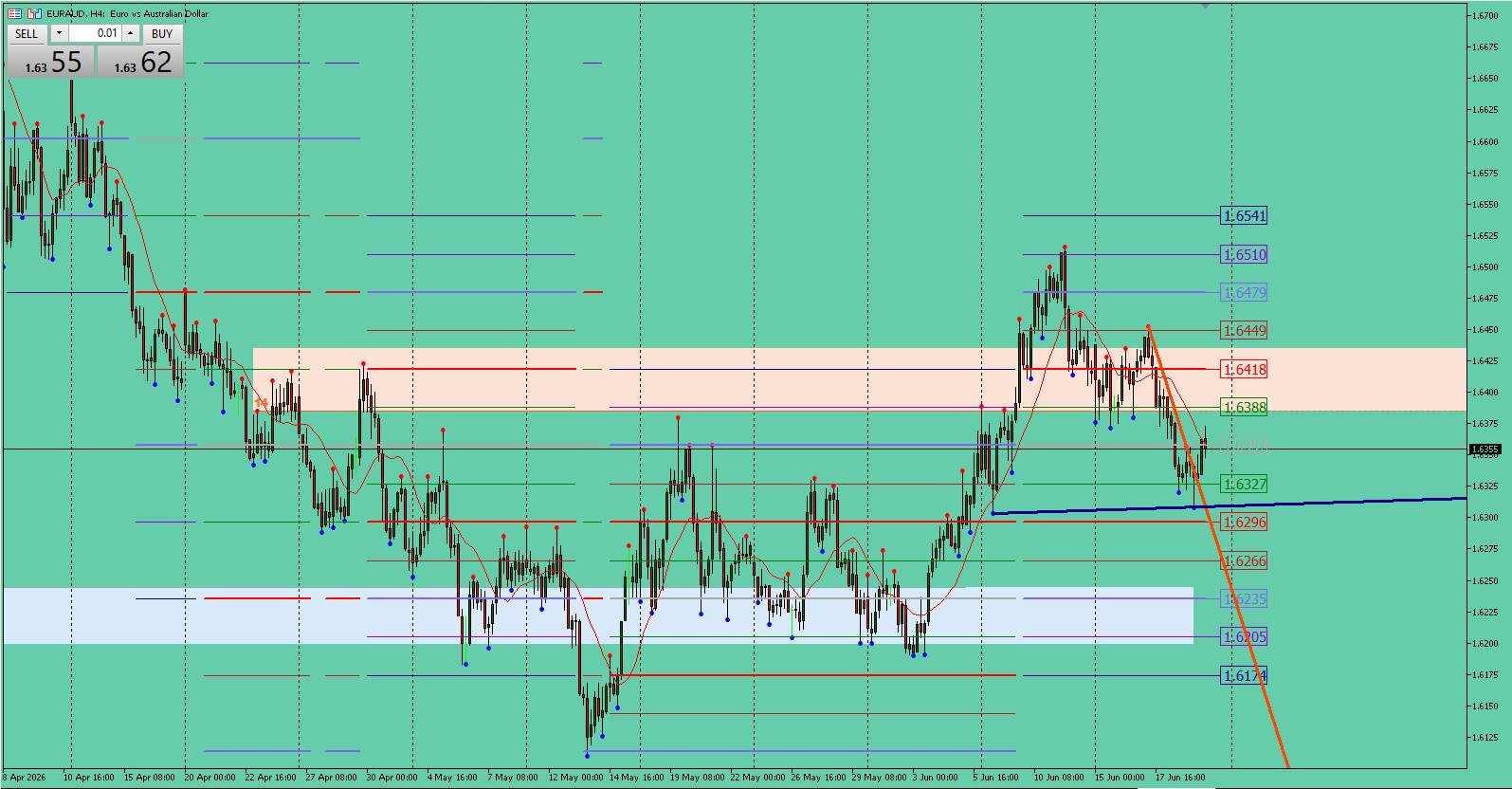Image resolution: width=1512 pixels, height=789 pixels.
Task: Click the 10 Jun 08:00 time label
Action: pos(1059,778)
